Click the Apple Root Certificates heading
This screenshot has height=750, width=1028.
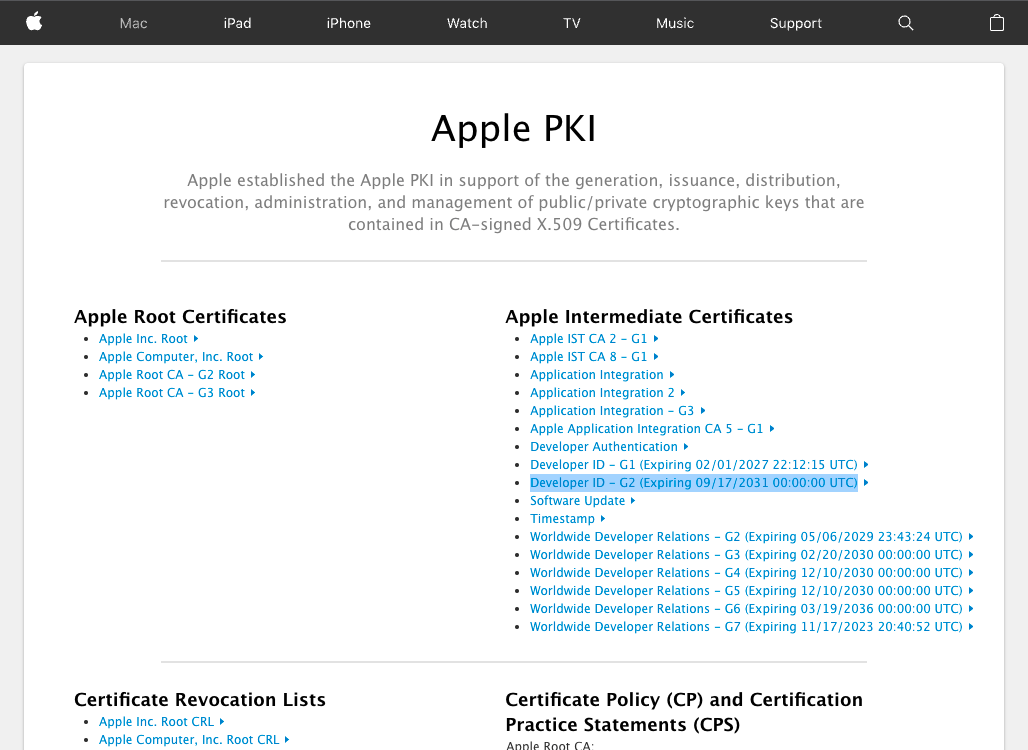tap(180, 317)
